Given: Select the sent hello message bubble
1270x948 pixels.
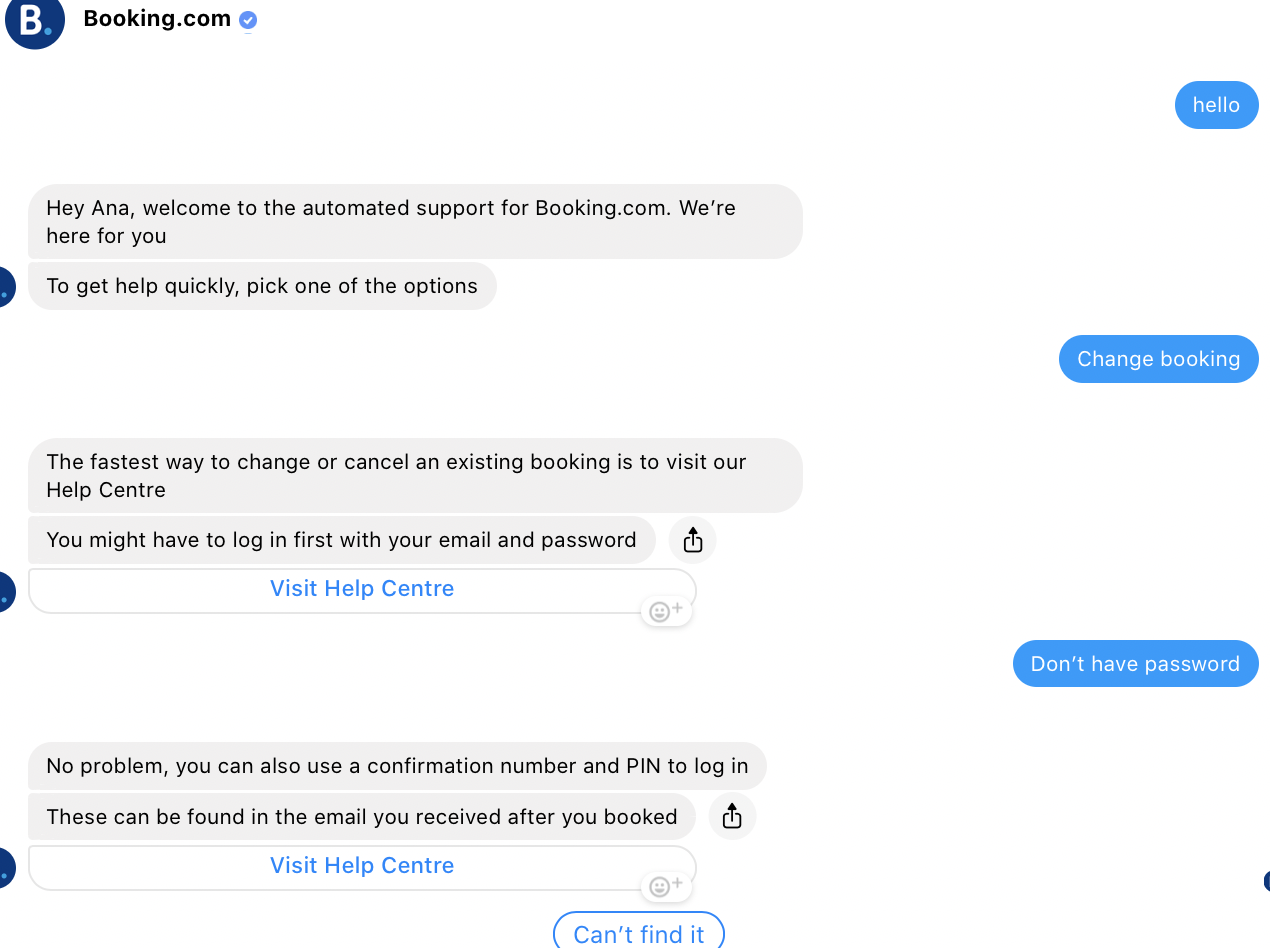Looking at the screenshot, I should [1216, 105].
